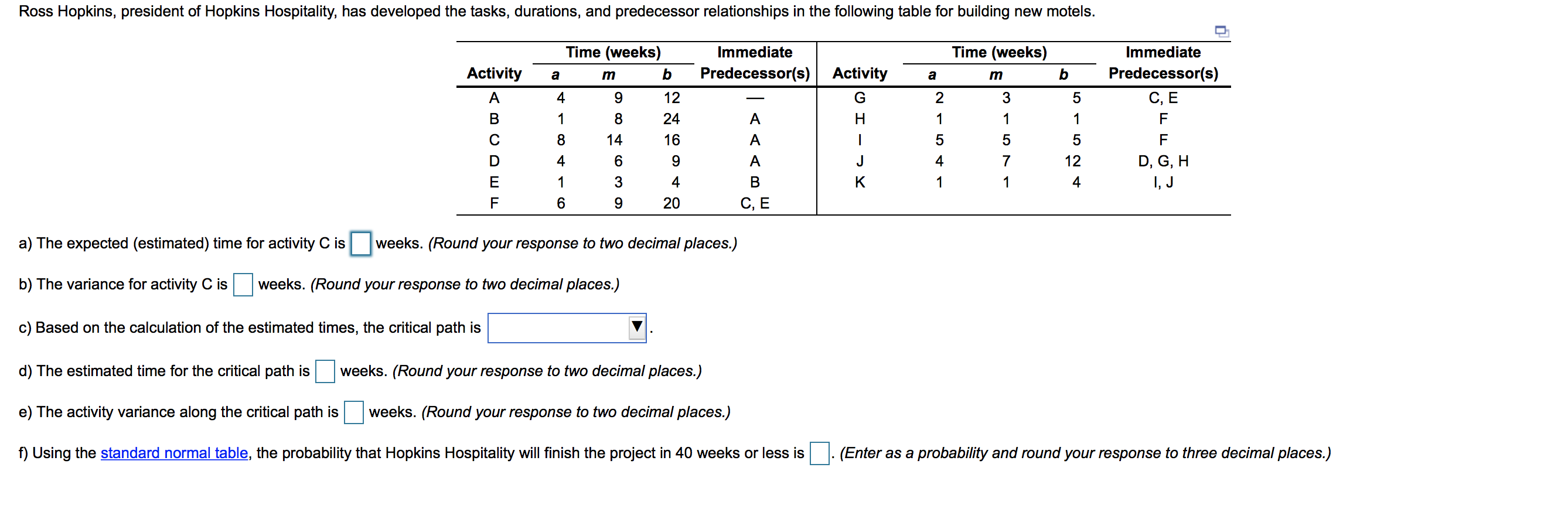1568x505 pixels.
Task: Click activity J row label
Action: [860, 161]
